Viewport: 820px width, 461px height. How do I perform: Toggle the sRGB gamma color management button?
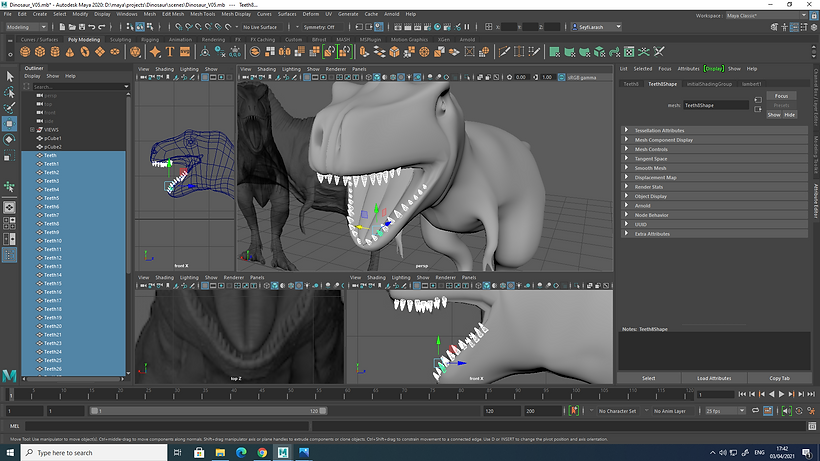561,77
